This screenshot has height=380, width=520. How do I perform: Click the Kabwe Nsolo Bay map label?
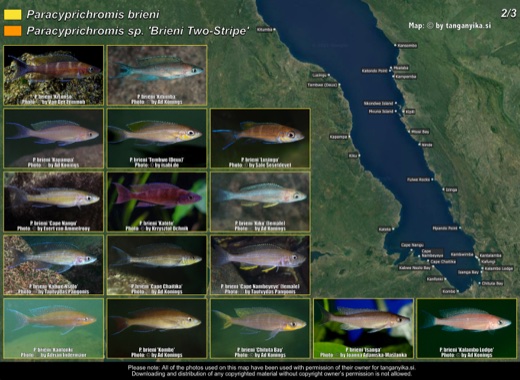[415, 268]
